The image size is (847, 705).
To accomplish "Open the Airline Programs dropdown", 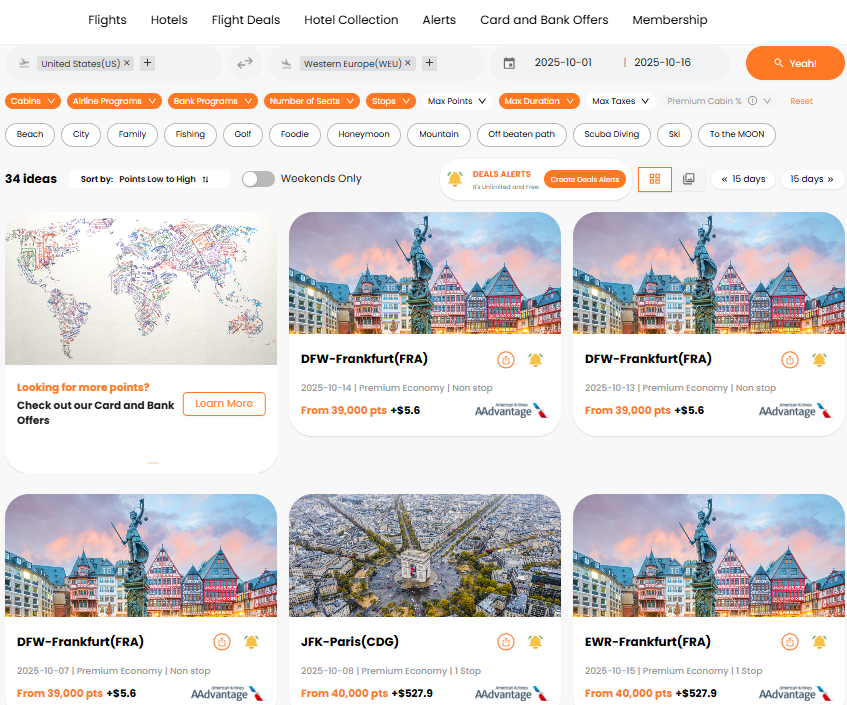I will point(113,101).
